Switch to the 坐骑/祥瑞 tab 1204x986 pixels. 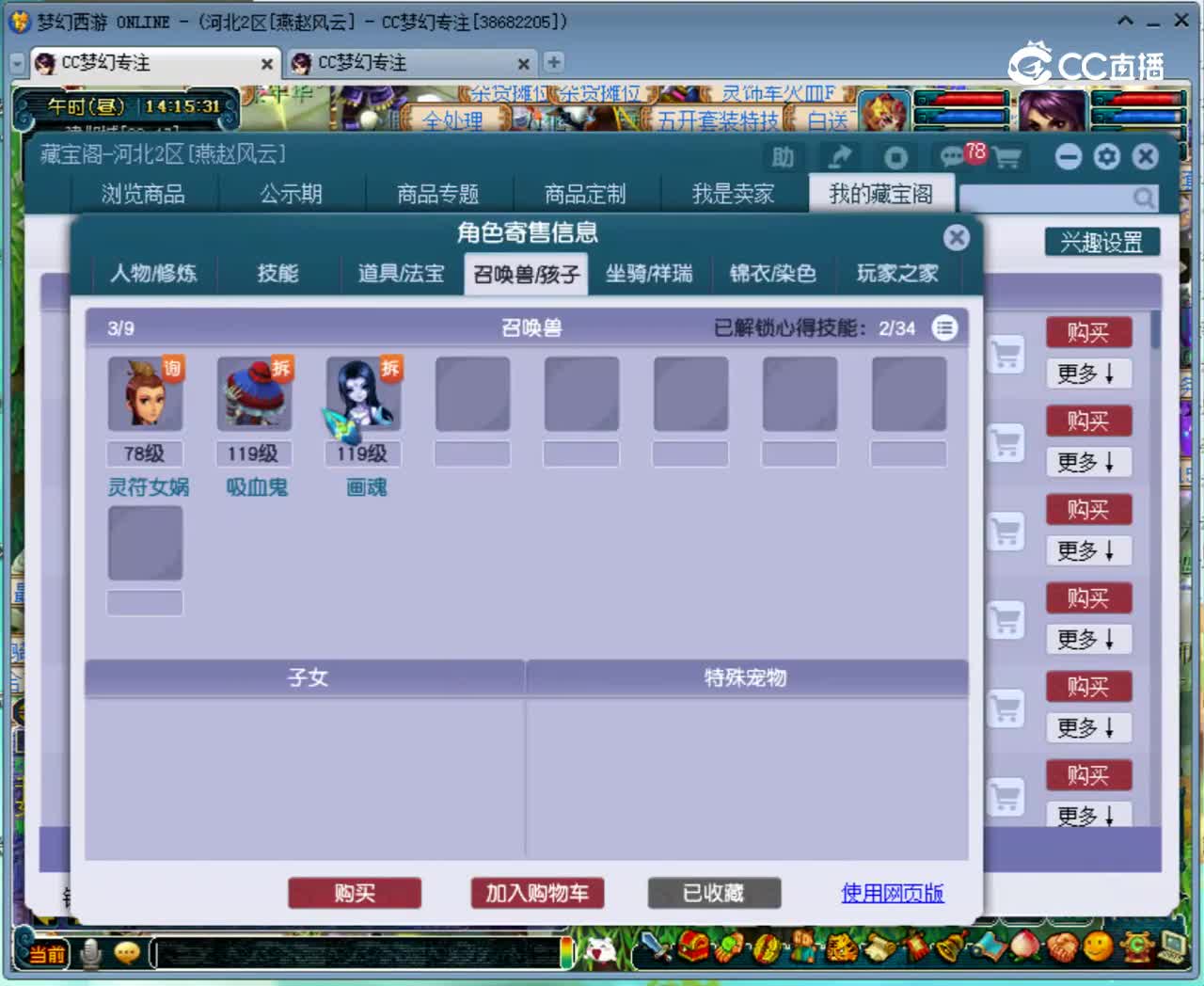[649, 273]
